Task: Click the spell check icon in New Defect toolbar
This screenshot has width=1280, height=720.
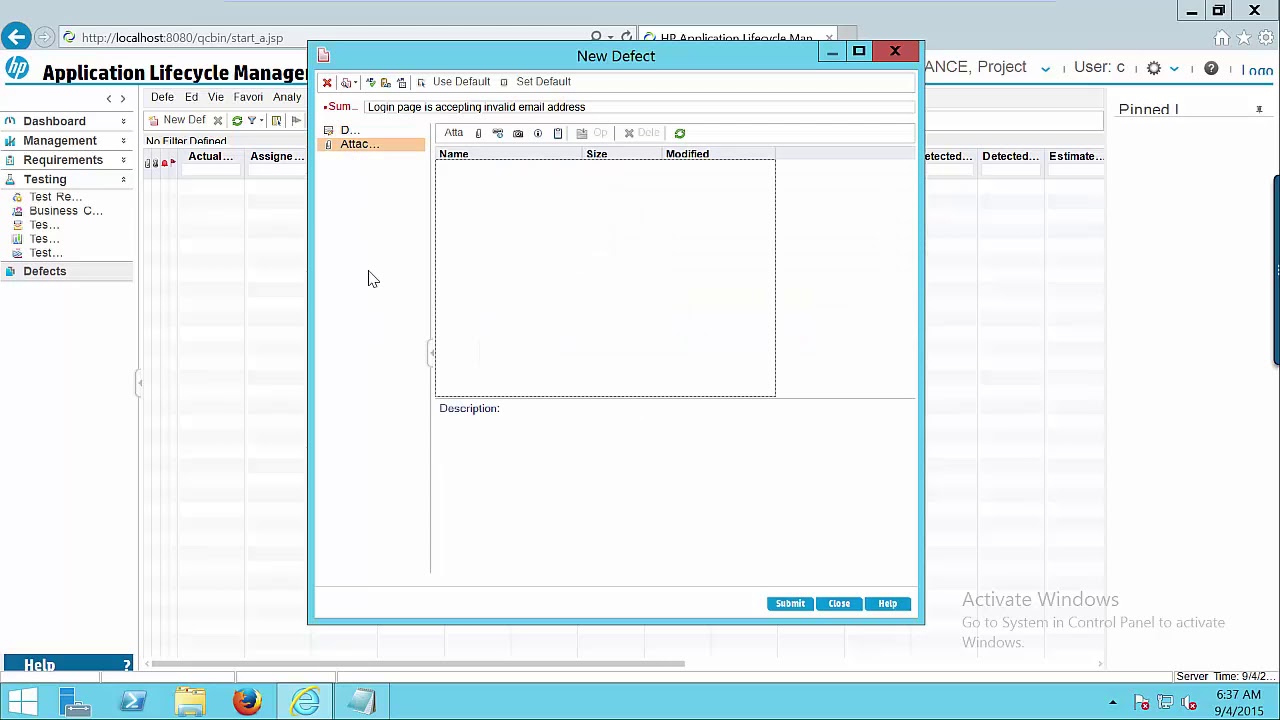Action: 370,82
